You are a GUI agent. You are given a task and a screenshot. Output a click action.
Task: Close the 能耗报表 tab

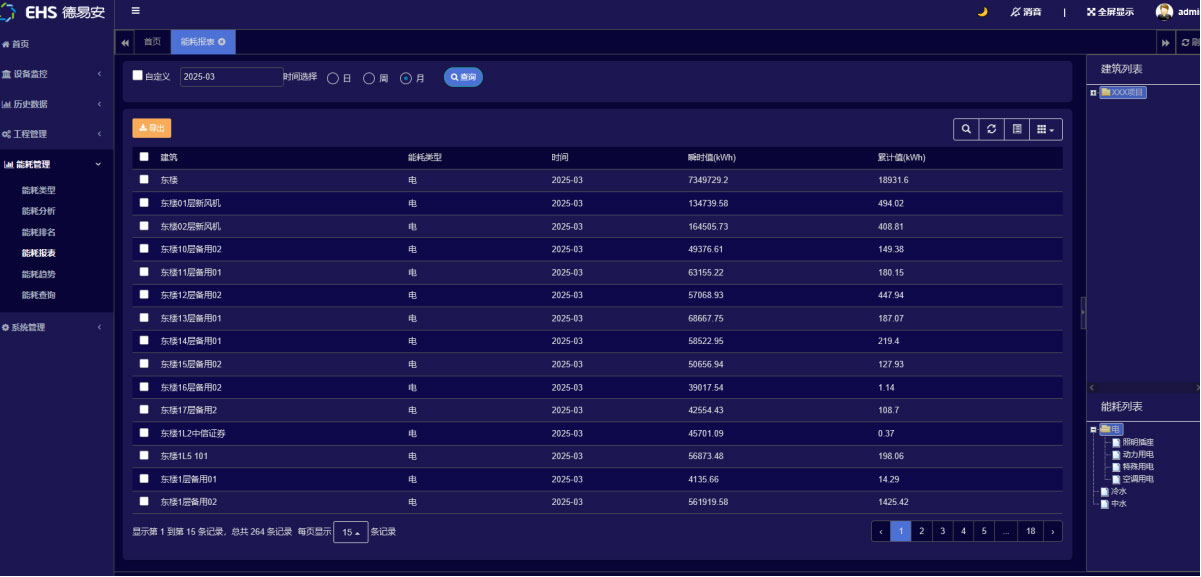coord(222,42)
